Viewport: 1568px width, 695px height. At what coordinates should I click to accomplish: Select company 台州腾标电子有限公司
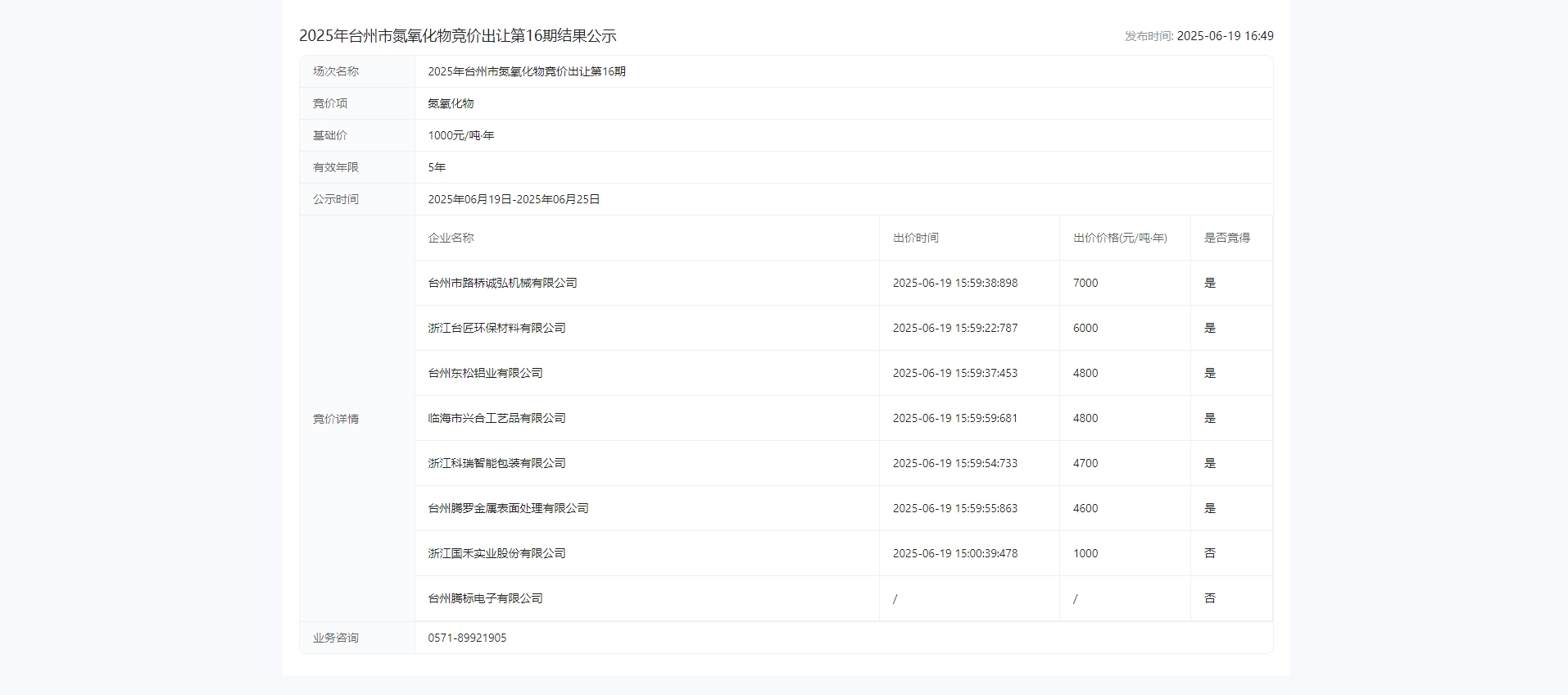485,598
